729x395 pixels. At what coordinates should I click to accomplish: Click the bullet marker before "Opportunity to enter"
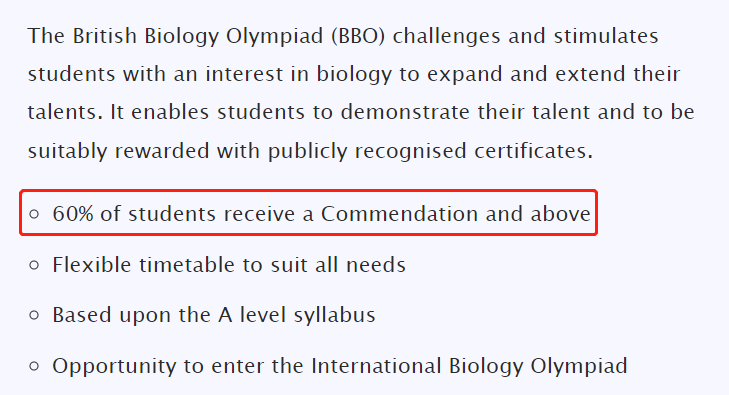coord(34,366)
